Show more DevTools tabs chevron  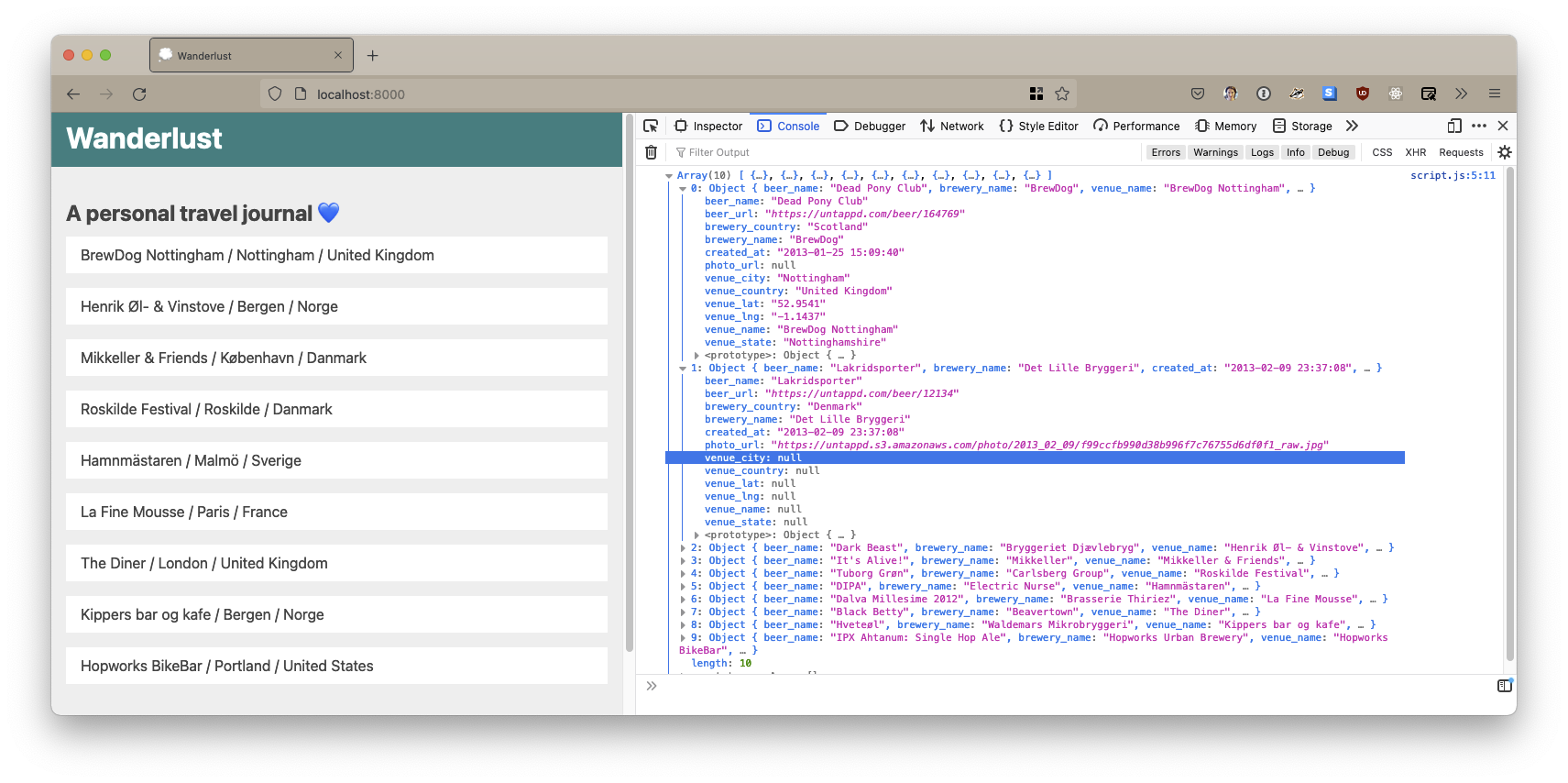pyautogui.click(x=1352, y=126)
